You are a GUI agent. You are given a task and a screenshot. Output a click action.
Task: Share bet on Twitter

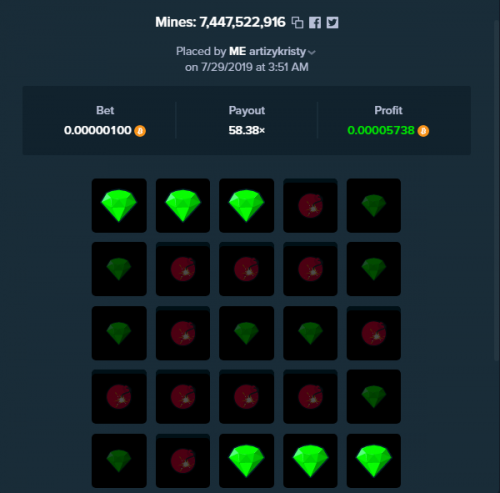pos(332,23)
